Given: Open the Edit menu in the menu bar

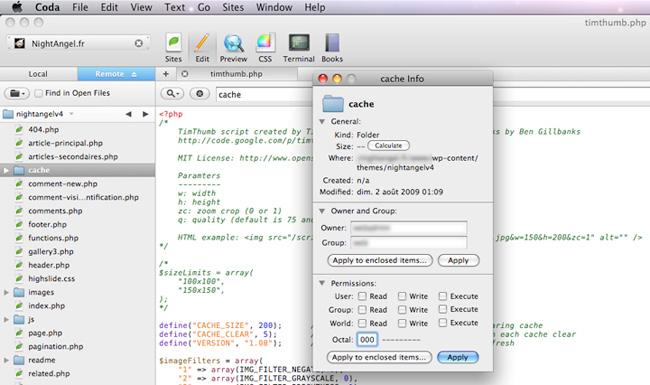Looking at the screenshot, I should click(109, 7).
